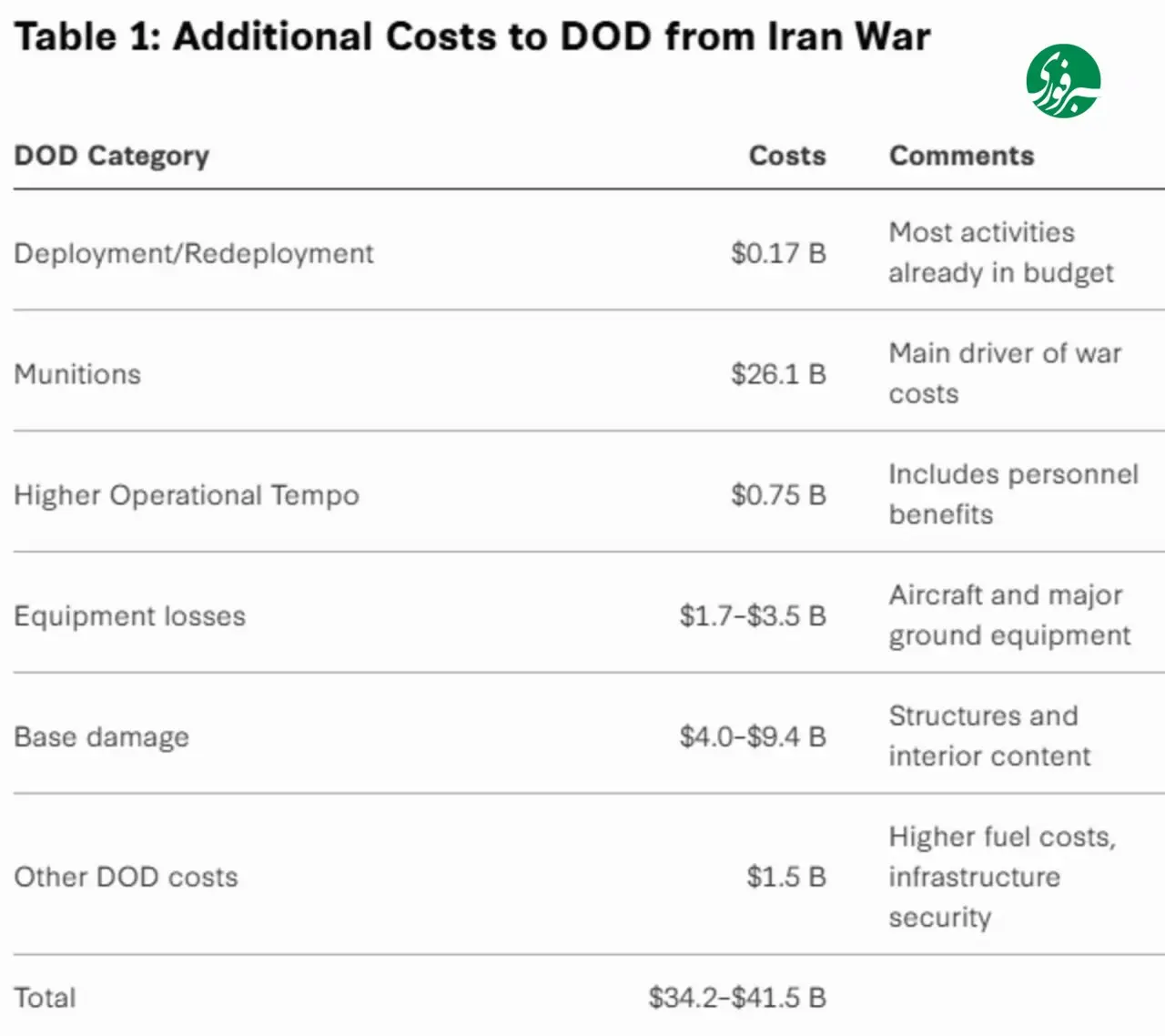Click the $4.0-$9.4 B cost range
This screenshot has height=1036, width=1165.
pos(753,736)
